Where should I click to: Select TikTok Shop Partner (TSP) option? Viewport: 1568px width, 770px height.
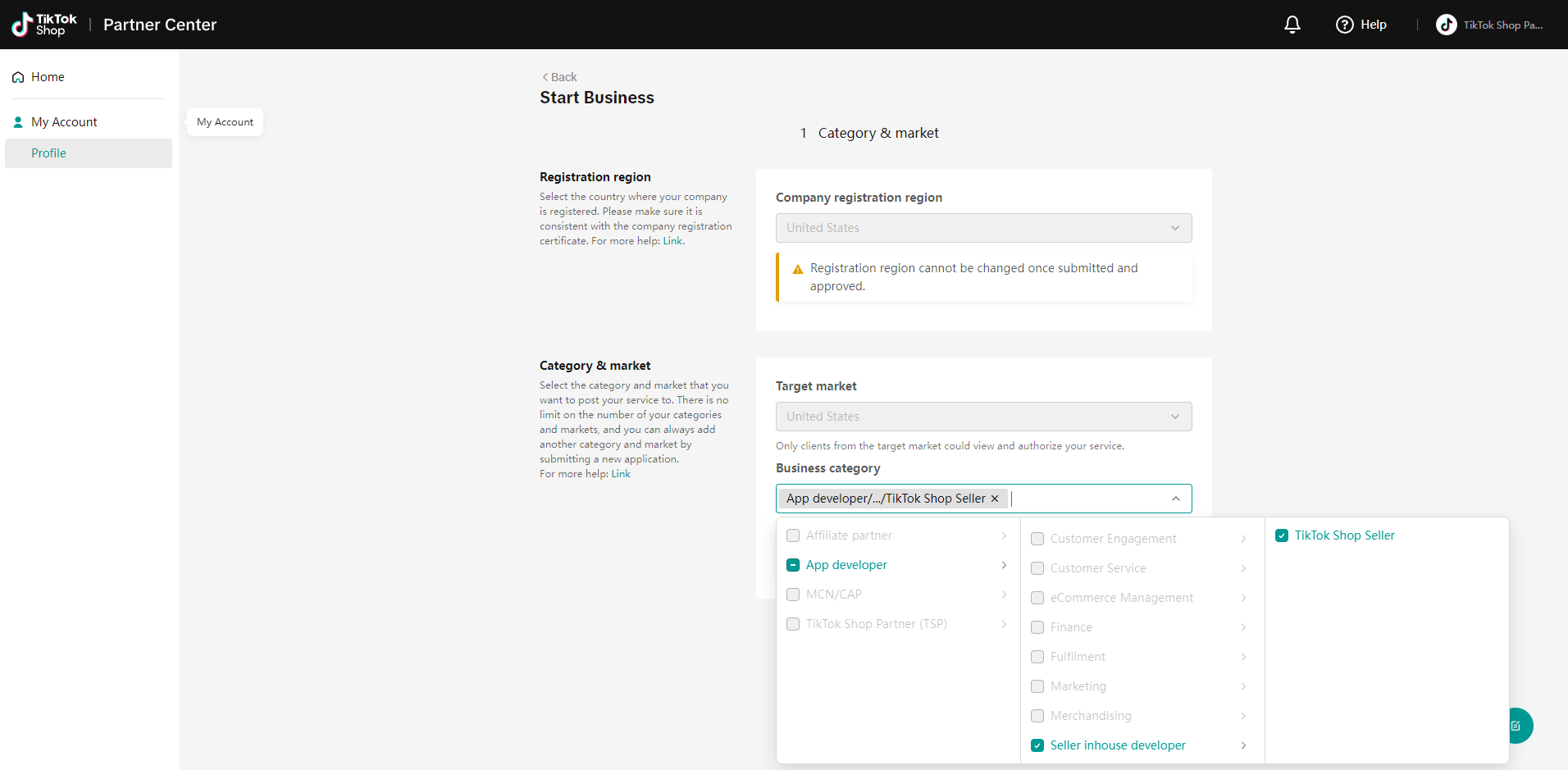[x=876, y=624]
